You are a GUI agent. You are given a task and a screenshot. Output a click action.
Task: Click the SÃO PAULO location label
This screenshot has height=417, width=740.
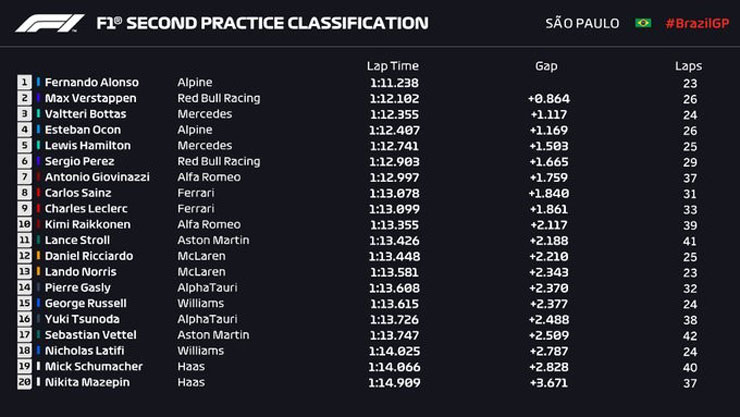pos(583,23)
